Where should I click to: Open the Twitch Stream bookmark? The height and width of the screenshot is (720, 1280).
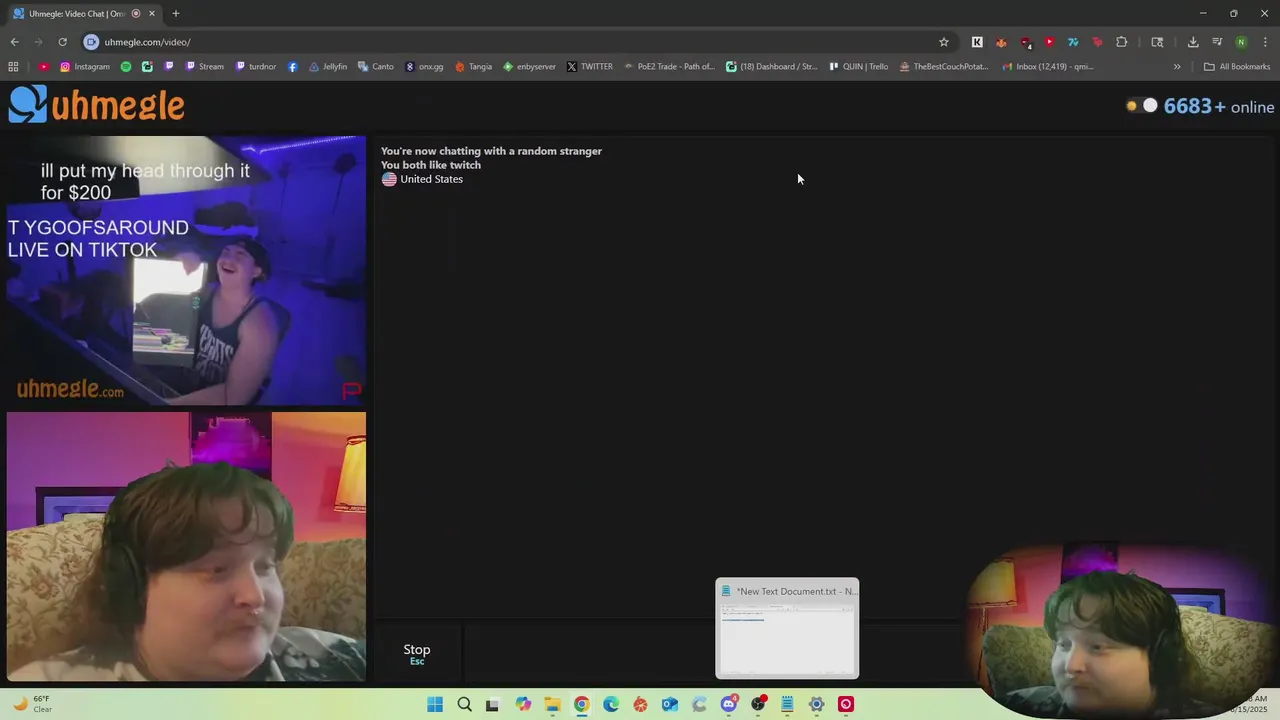coord(204,67)
